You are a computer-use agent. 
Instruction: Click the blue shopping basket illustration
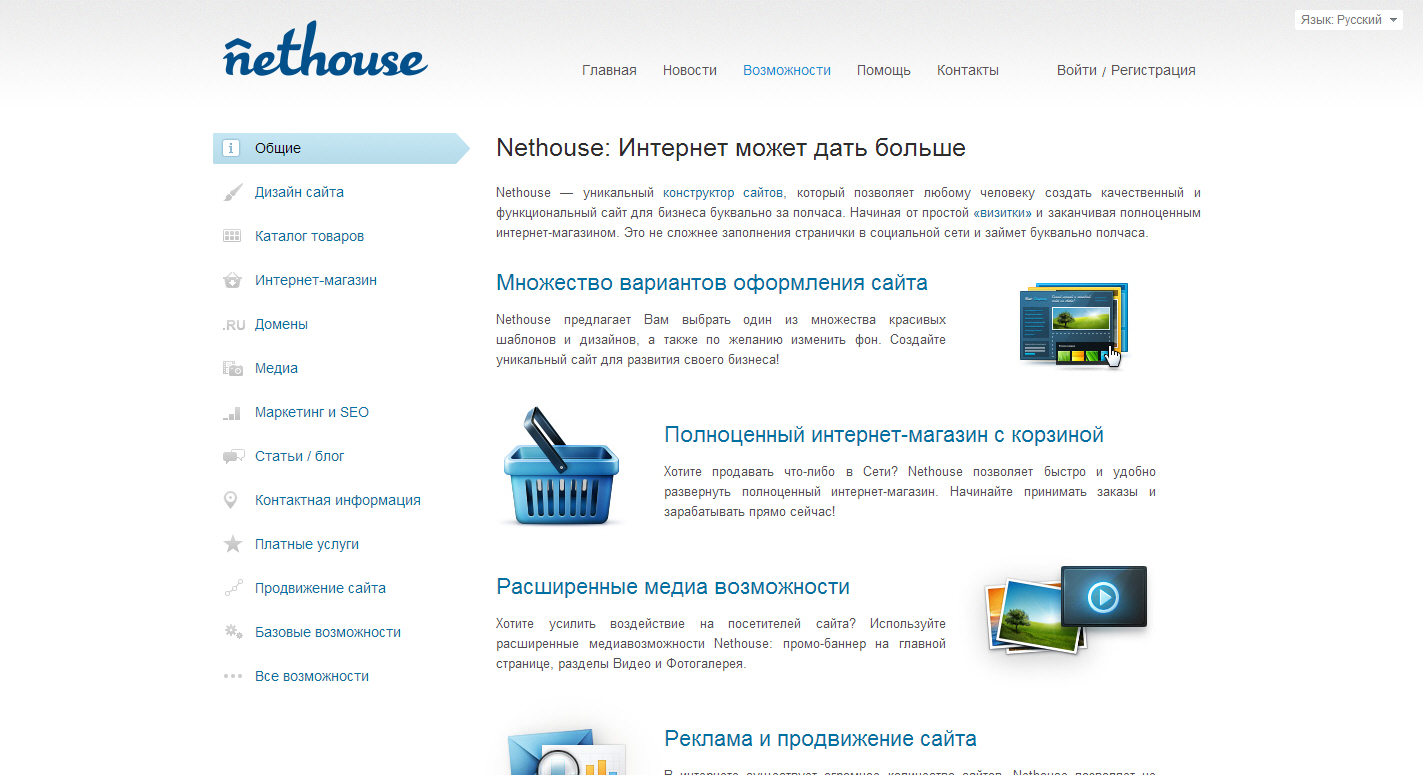point(560,466)
